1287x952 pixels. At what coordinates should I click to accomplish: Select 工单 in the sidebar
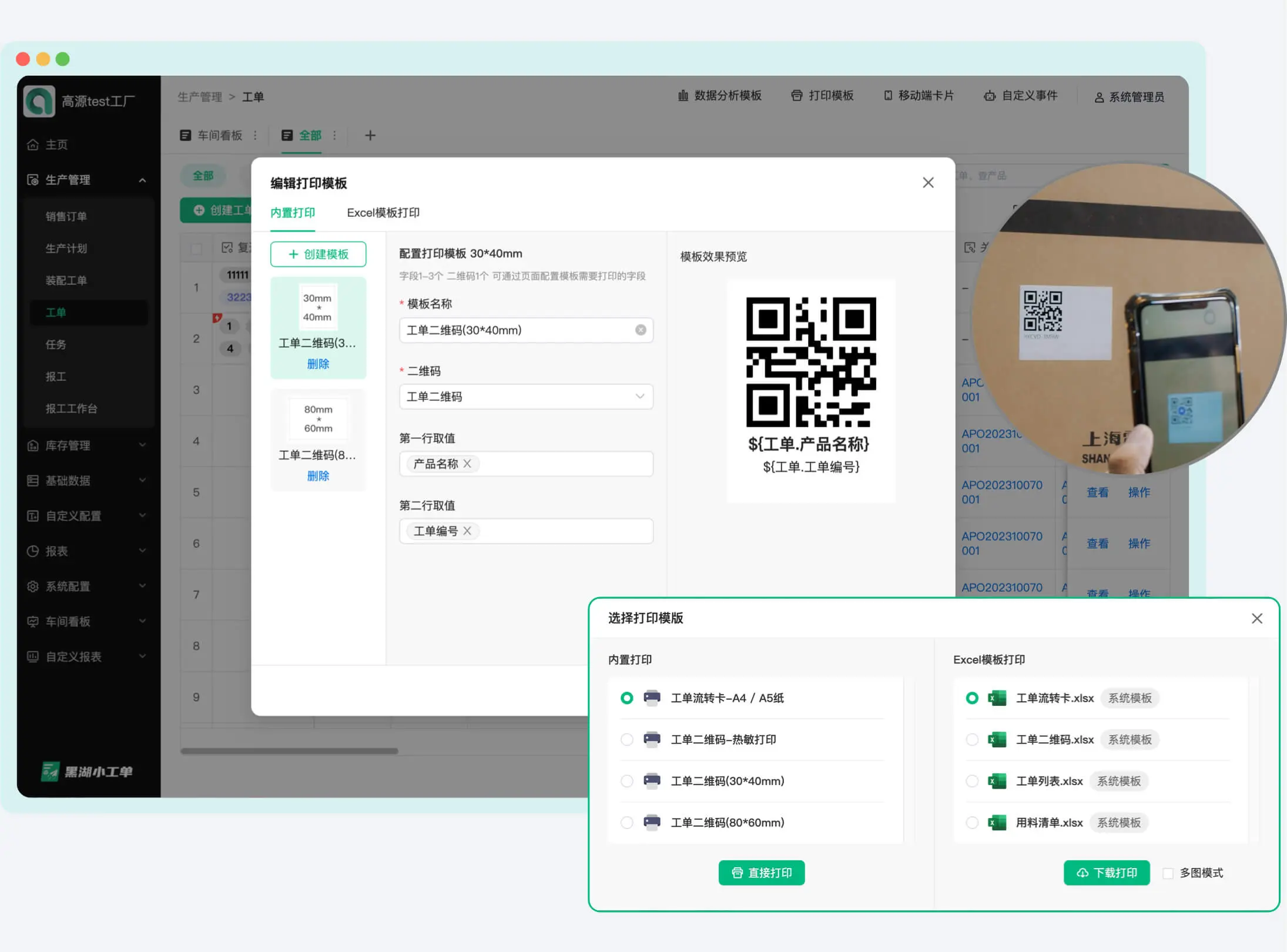[55, 313]
